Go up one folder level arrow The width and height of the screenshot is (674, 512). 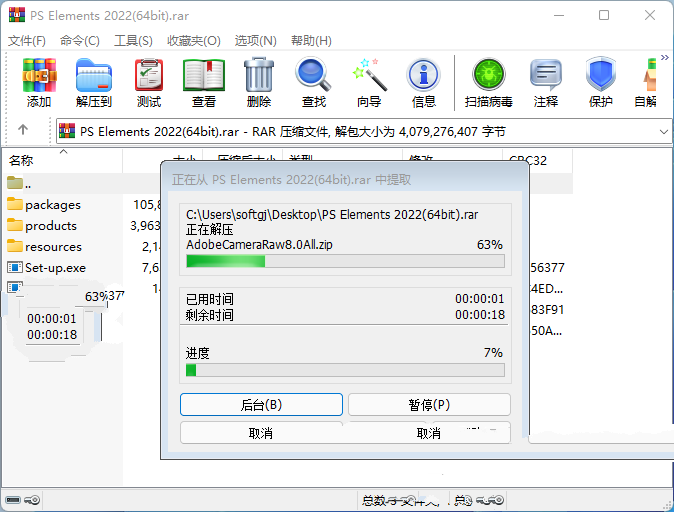pyautogui.click(x=23, y=129)
